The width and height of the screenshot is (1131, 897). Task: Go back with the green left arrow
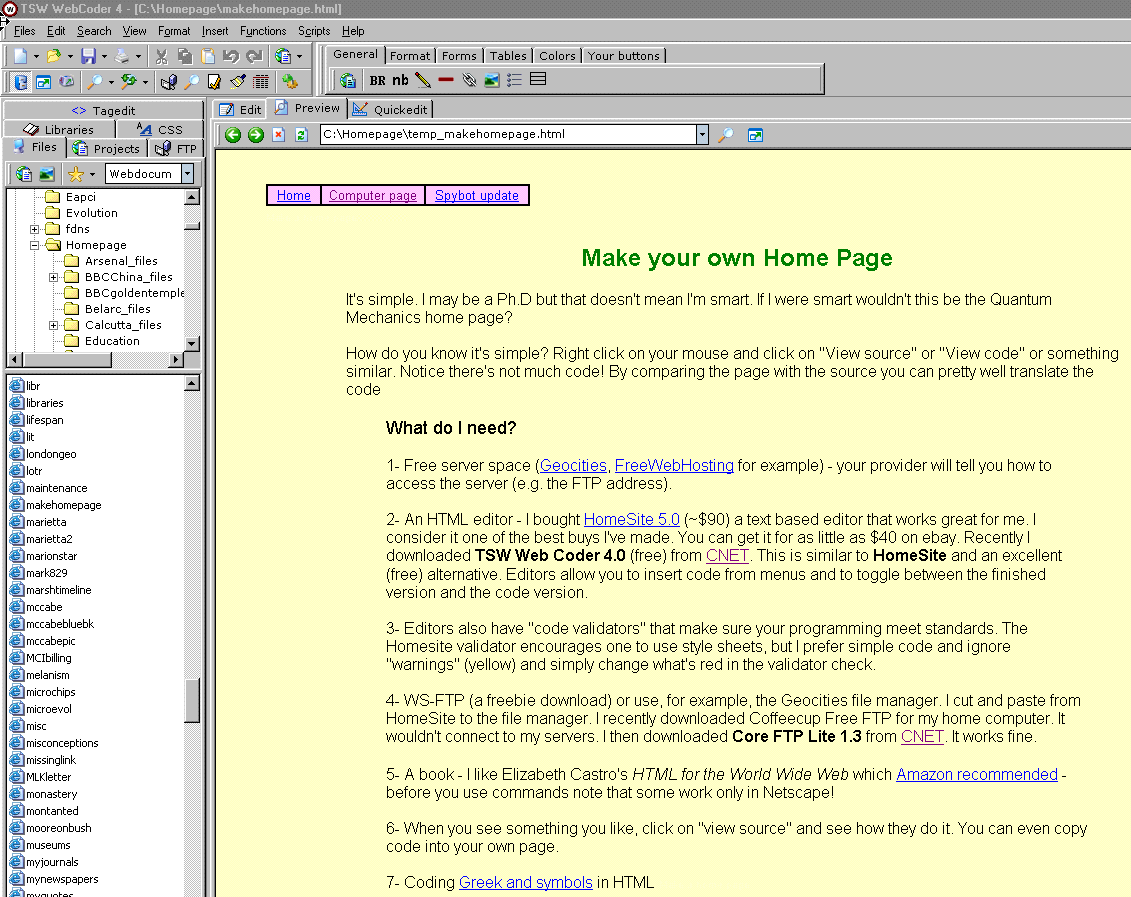coord(233,135)
